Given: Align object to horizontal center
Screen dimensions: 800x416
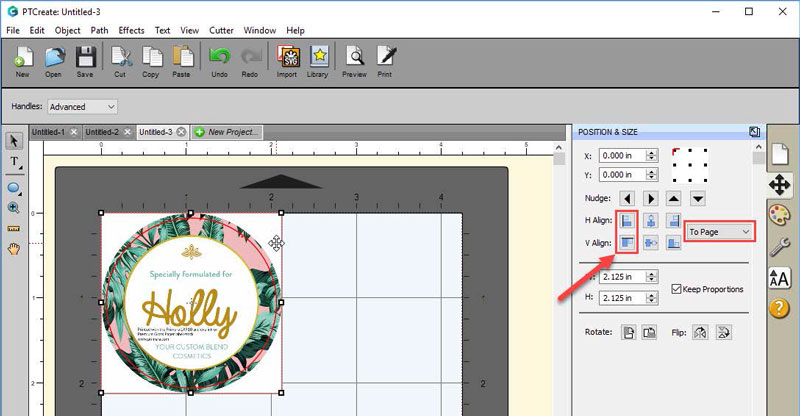Looking at the screenshot, I should pyautogui.click(x=651, y=221).
